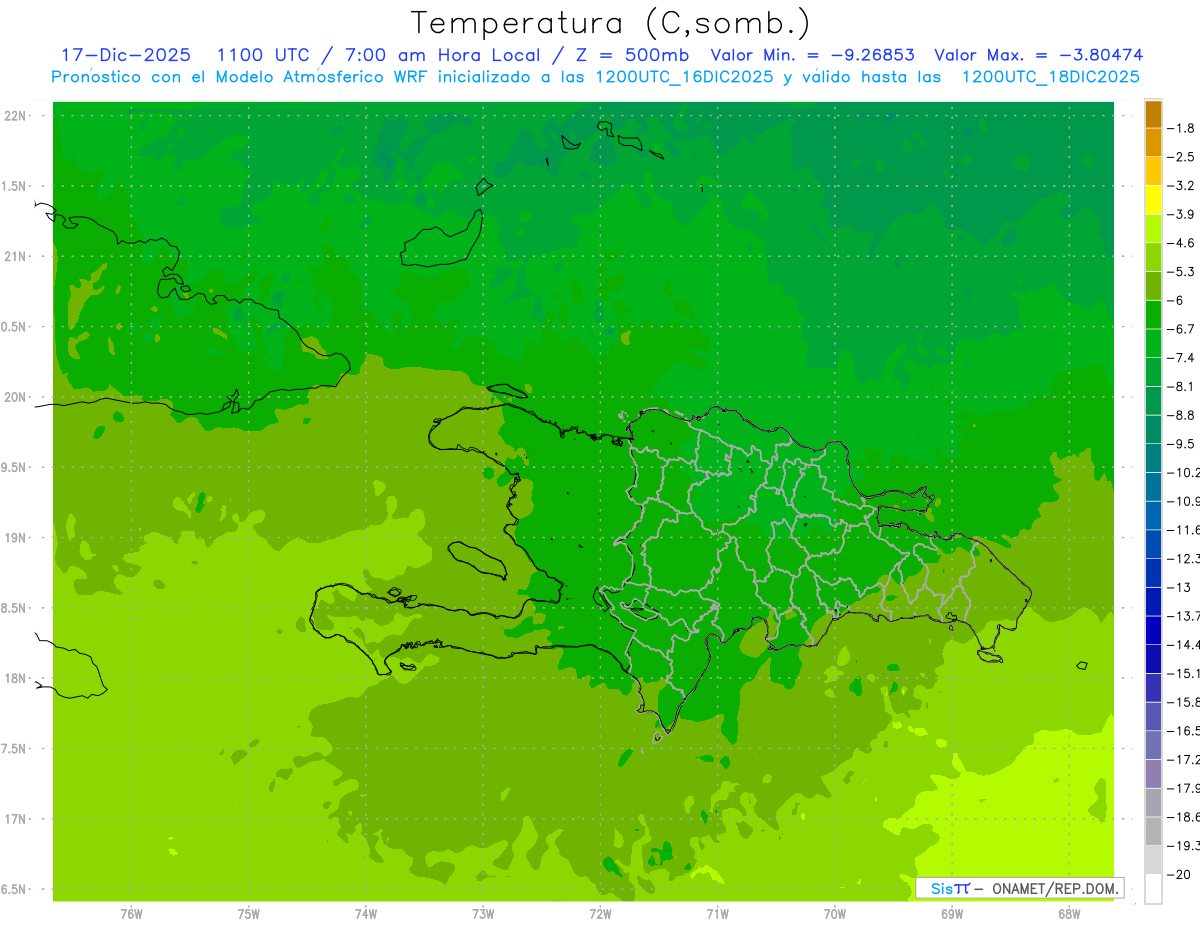The height and width of the screenshot is (927, 1200).
Task: Click the longitude label '68W'
Action: click(1069, 915)
